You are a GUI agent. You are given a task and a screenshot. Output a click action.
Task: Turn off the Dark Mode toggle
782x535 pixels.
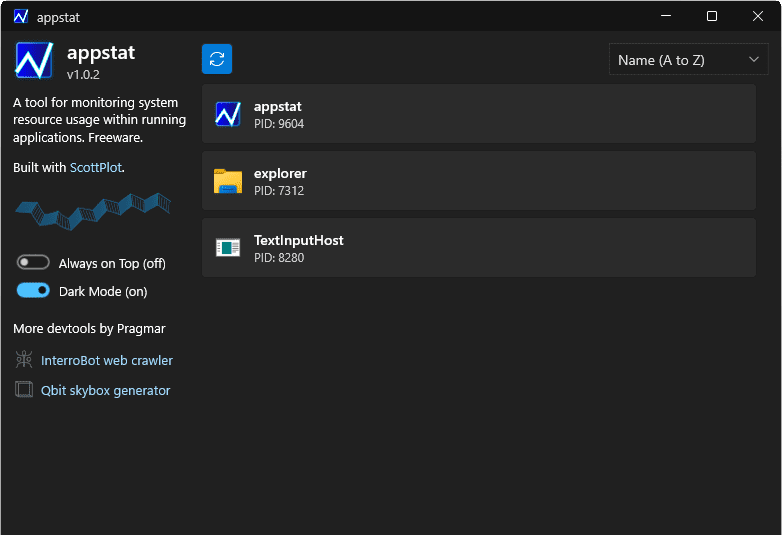coord(34,291)
